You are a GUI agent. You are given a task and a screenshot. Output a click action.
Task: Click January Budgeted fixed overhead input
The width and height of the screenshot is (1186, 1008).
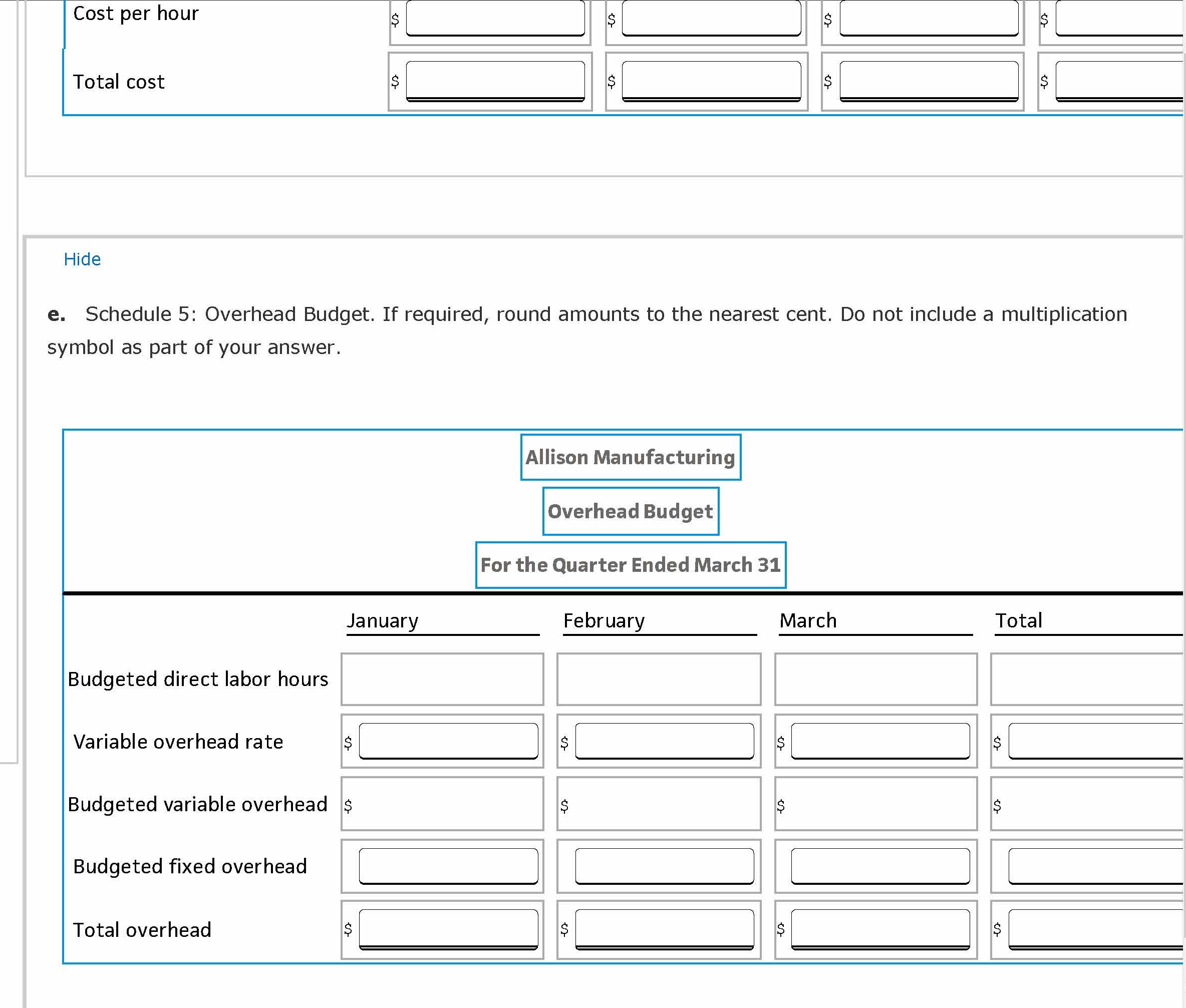point(448,866)
